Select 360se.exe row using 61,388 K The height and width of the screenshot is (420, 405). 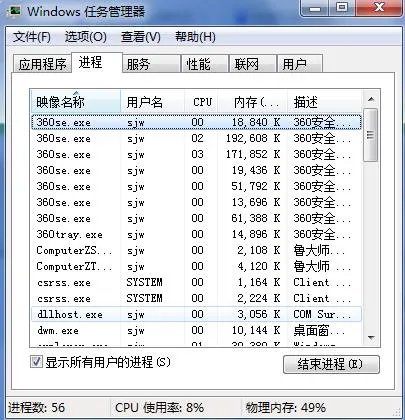tap(196, 218)
